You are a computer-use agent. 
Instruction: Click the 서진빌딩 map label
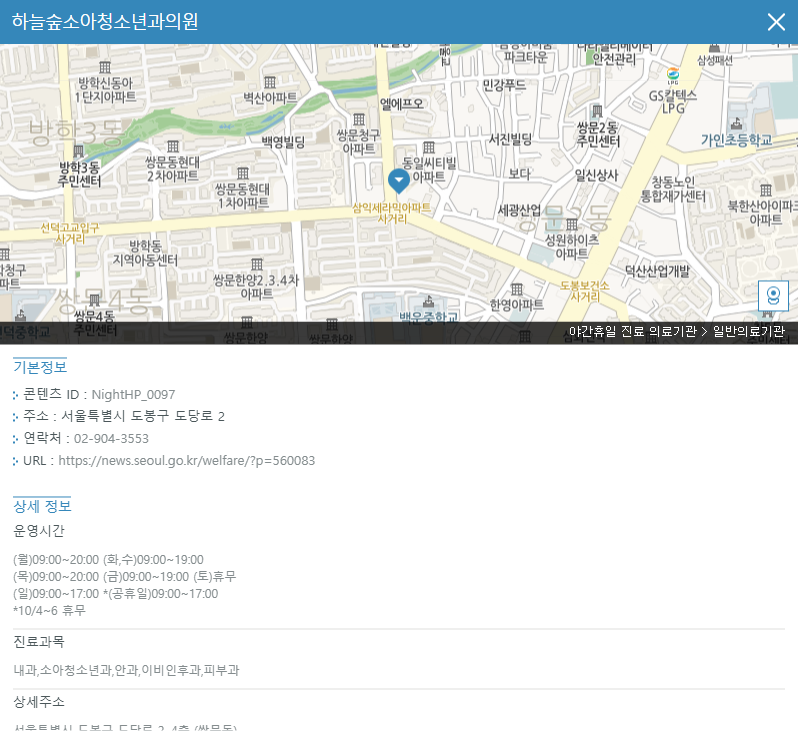click(x=510, y=138)
